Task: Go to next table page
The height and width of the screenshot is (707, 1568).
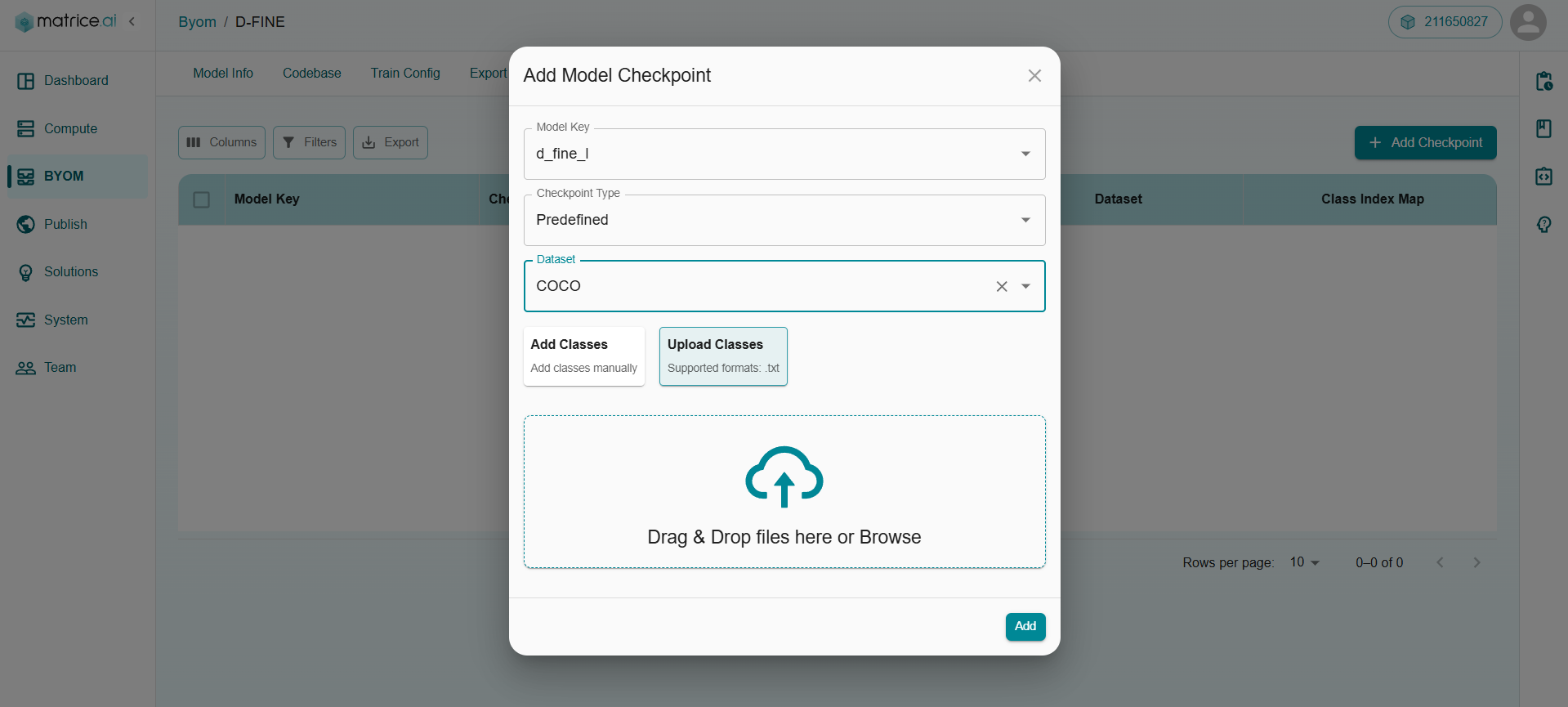Action: 1476,562
